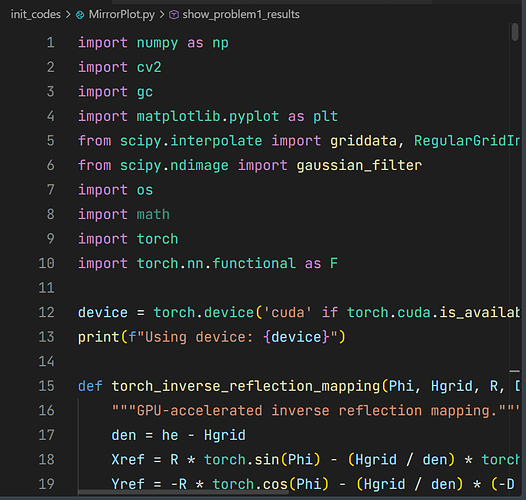Screen dimensions: 526x500
Task: Expand the chevron after MirrorPlot.py breadcrumb
Action: [x=162, y=15]
